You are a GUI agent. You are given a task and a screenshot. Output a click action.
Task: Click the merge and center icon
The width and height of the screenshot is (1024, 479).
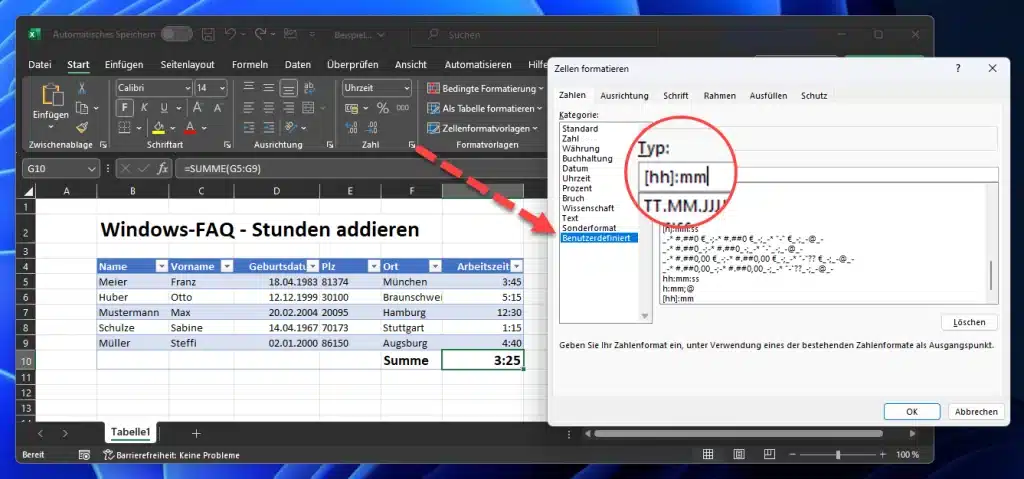point(309,108)
